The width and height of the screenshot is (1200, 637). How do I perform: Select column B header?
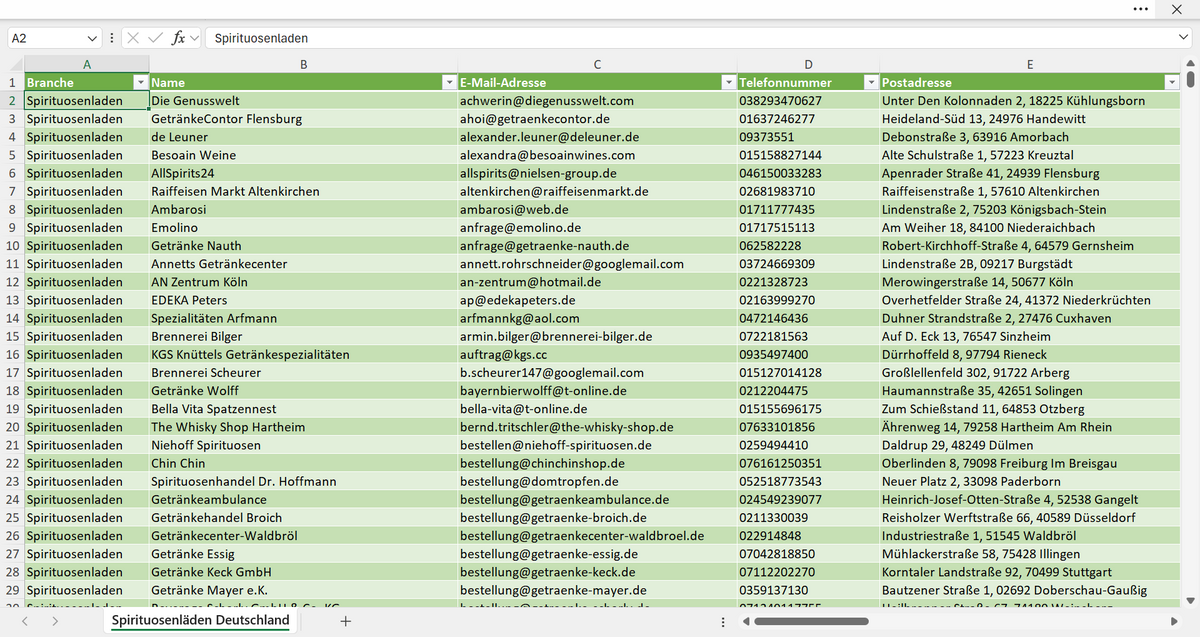coord(304,64)
